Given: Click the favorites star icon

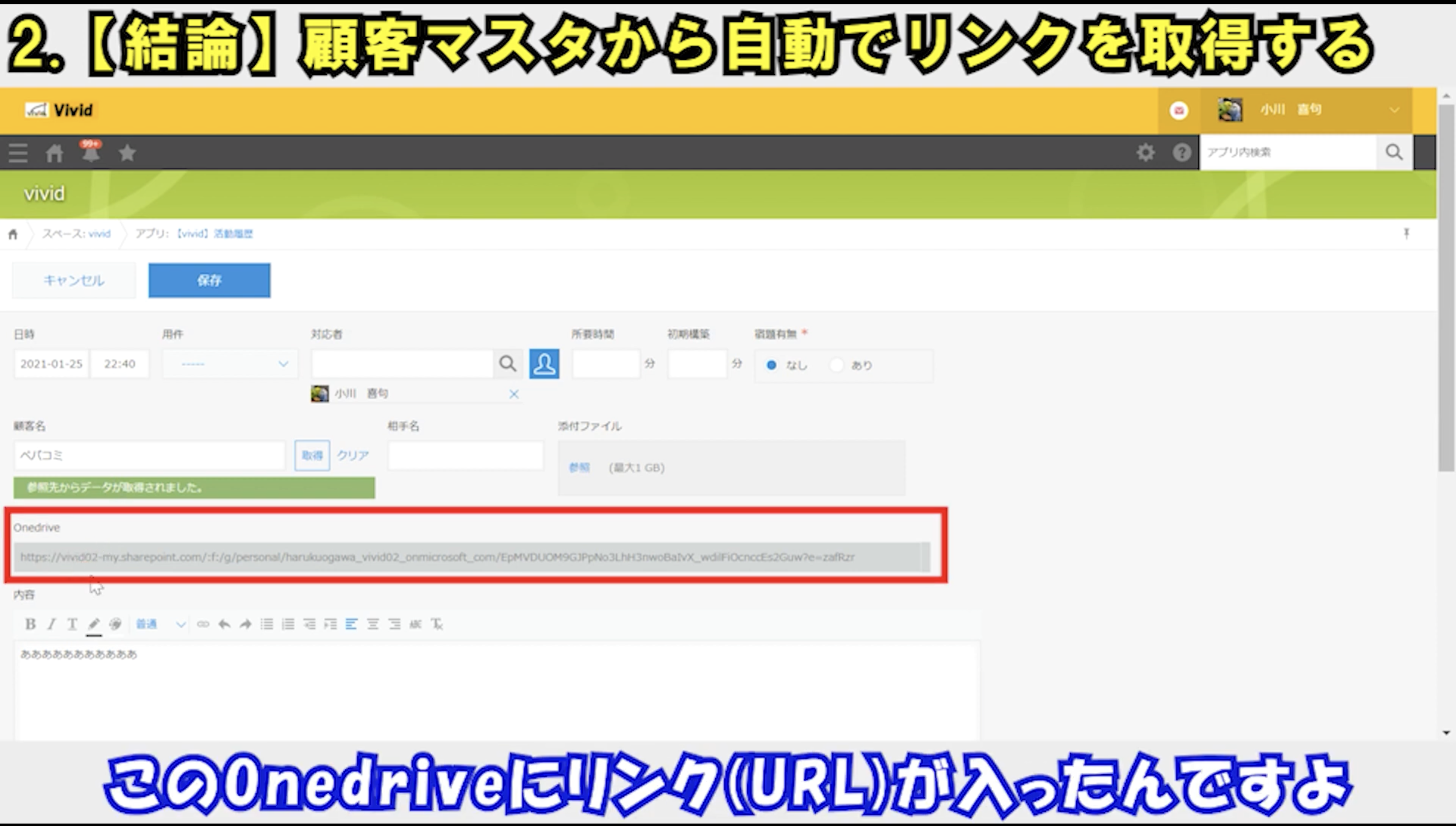Looking at the screenshot, I should [127, 153].
